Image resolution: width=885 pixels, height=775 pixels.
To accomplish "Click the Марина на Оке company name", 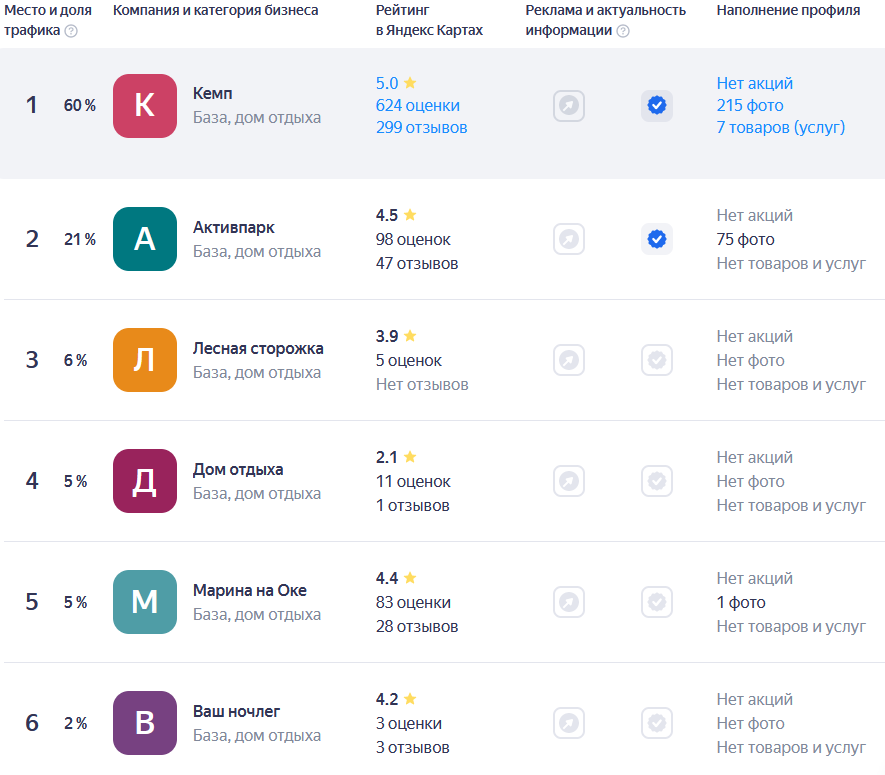I will point(249,590).
